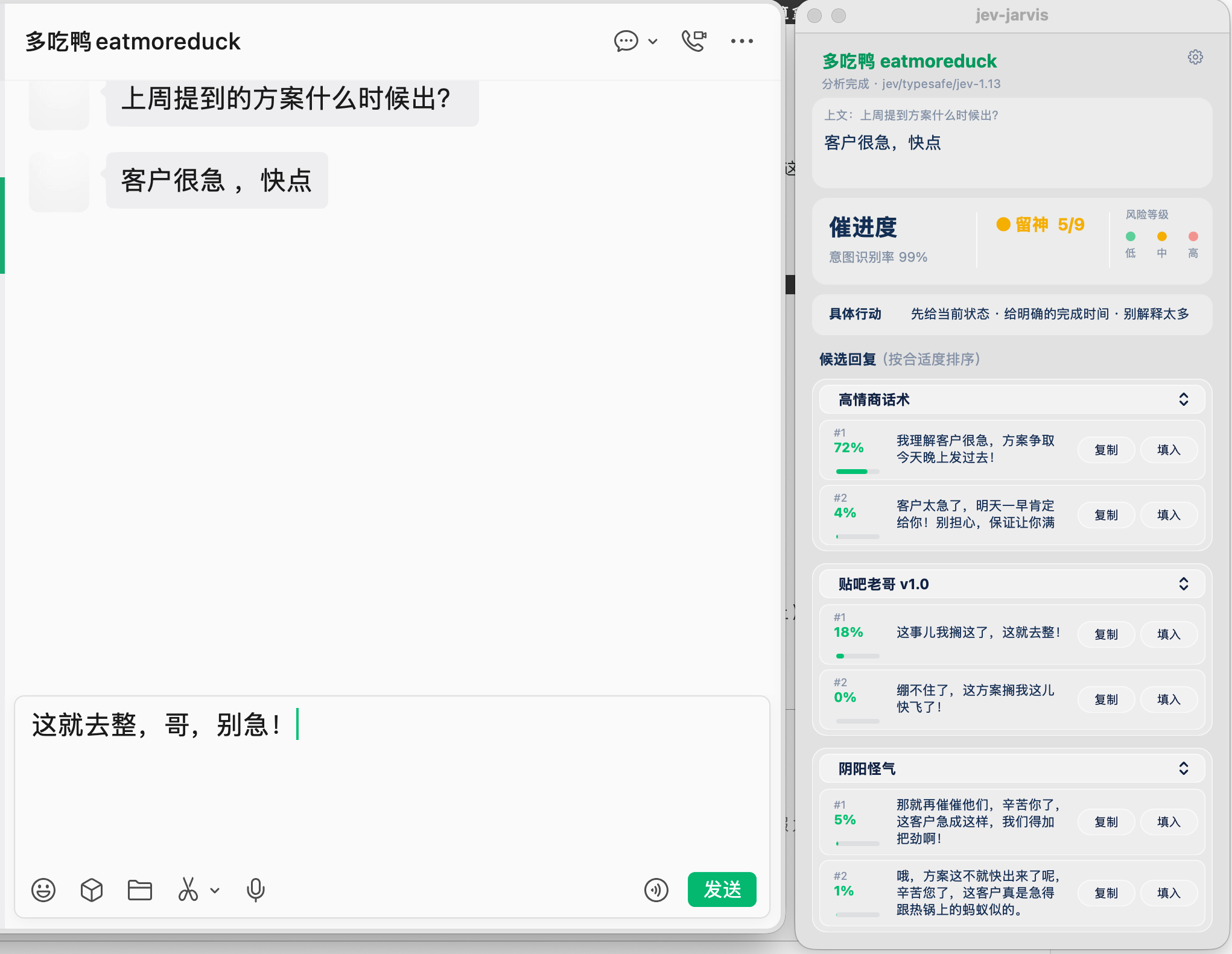Expand the 阴阳怪气 style selector
The height and width of the screenshot is (954, 1232).
tap(1012, 768)
